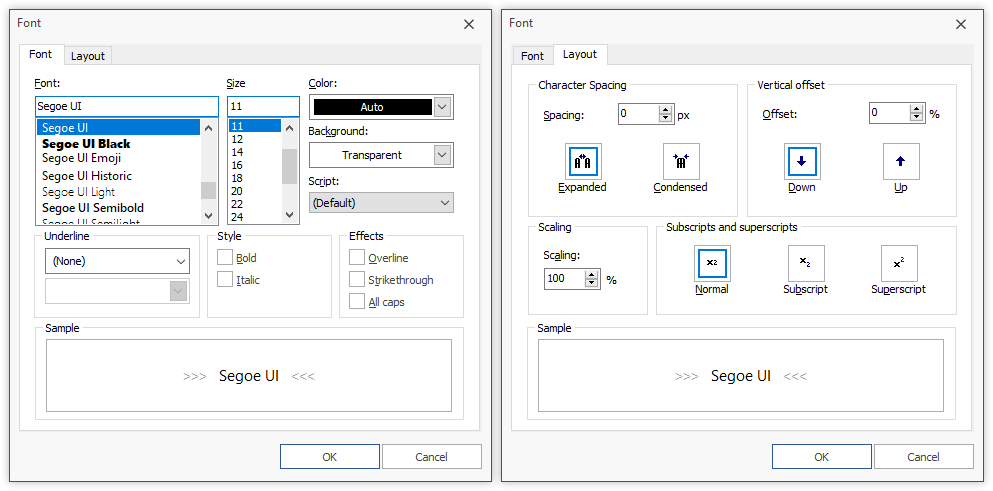Click the Font name input field
This screenshot has height=491, width=993.
[x=127, y=106]
